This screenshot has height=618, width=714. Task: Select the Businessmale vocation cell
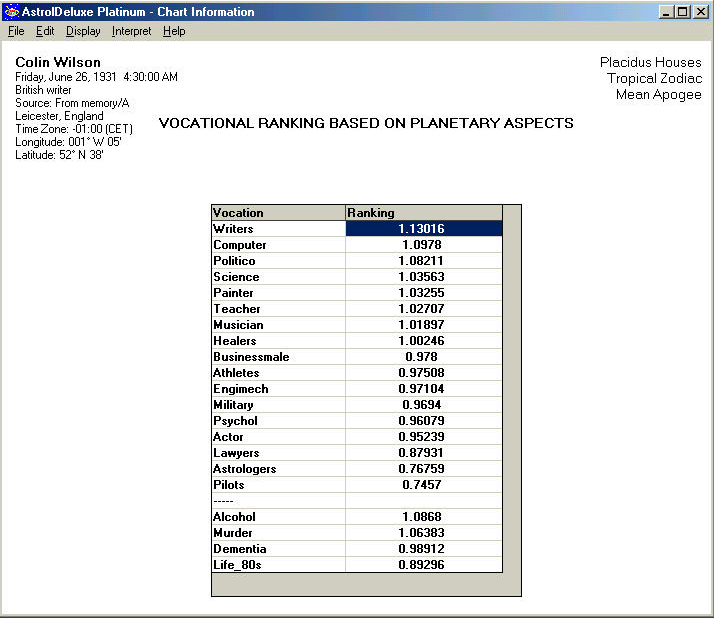[x=279, y=357]
